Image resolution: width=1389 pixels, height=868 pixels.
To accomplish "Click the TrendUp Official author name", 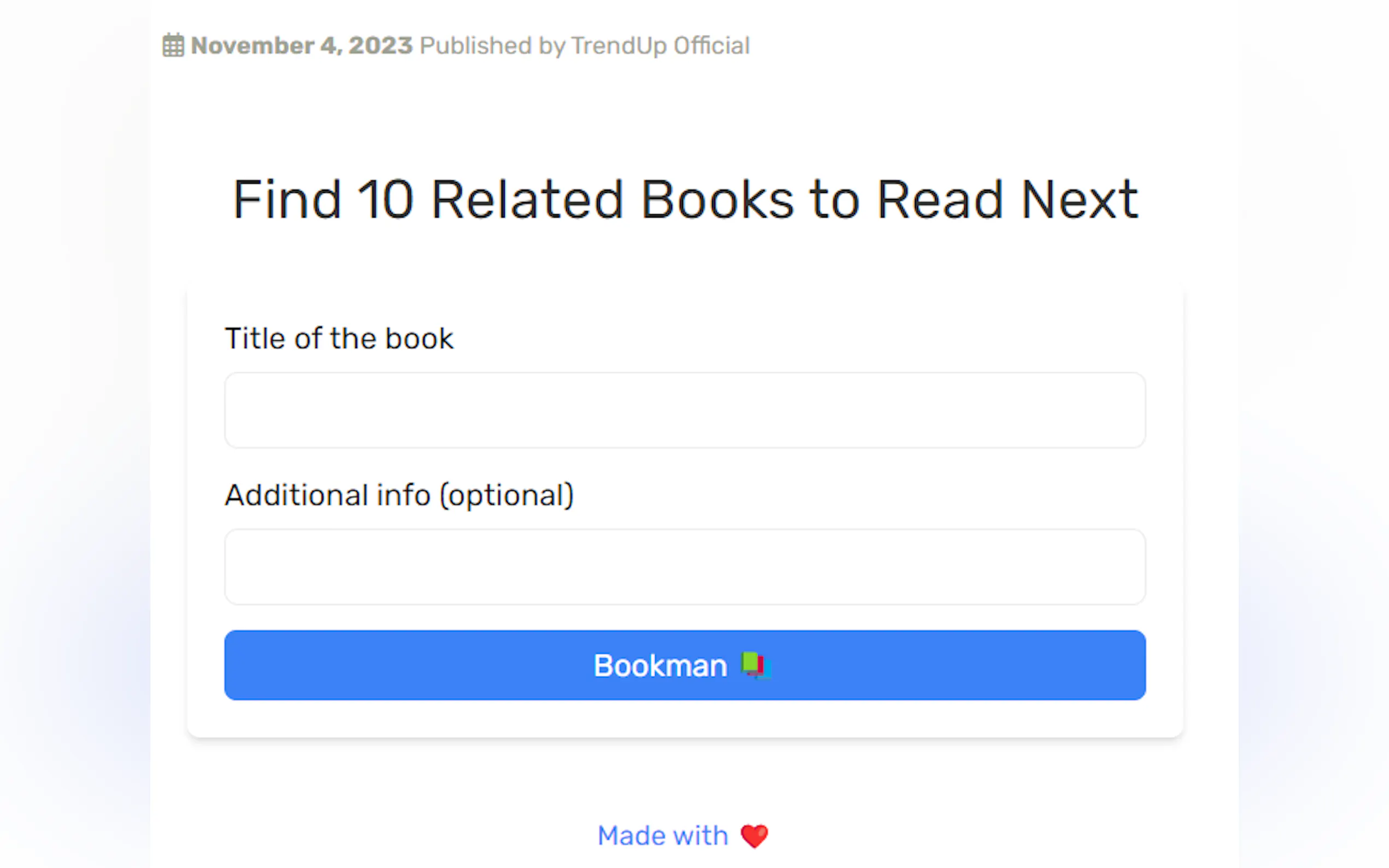I will click(660, 45).
